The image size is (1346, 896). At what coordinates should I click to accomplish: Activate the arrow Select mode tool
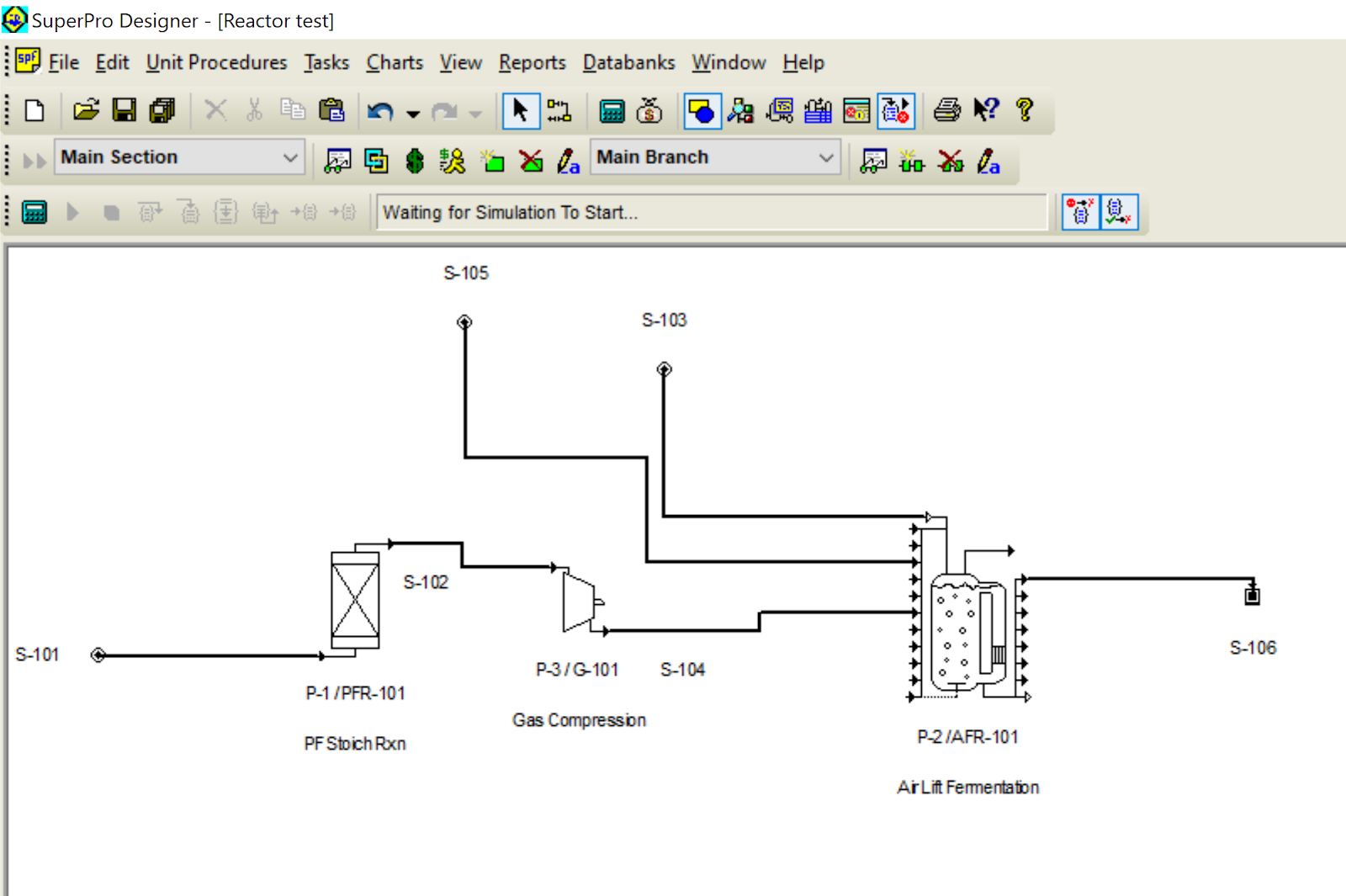pyautogui.click(x=521, y=110)
